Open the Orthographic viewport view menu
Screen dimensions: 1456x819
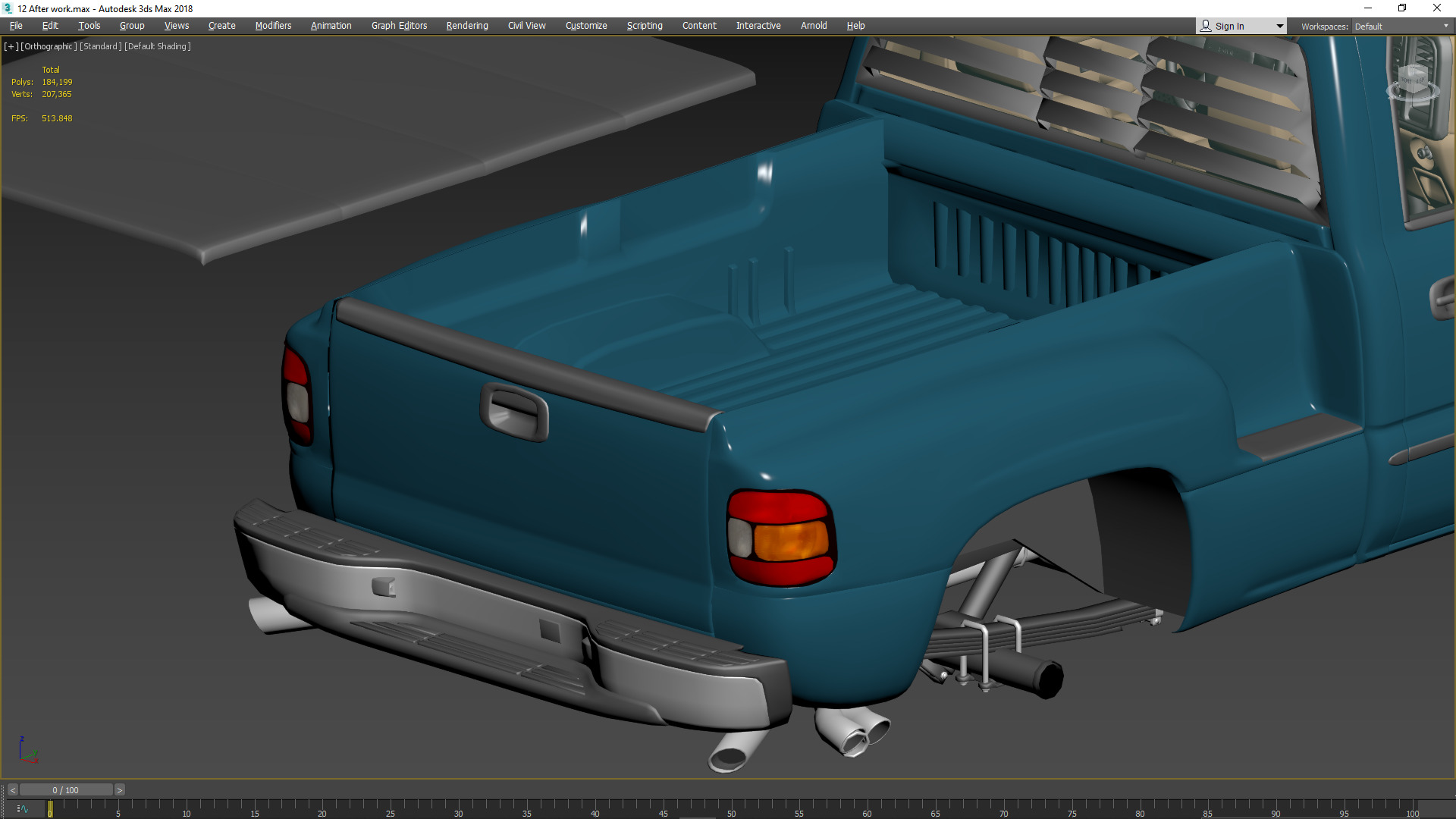pos(49,46)
